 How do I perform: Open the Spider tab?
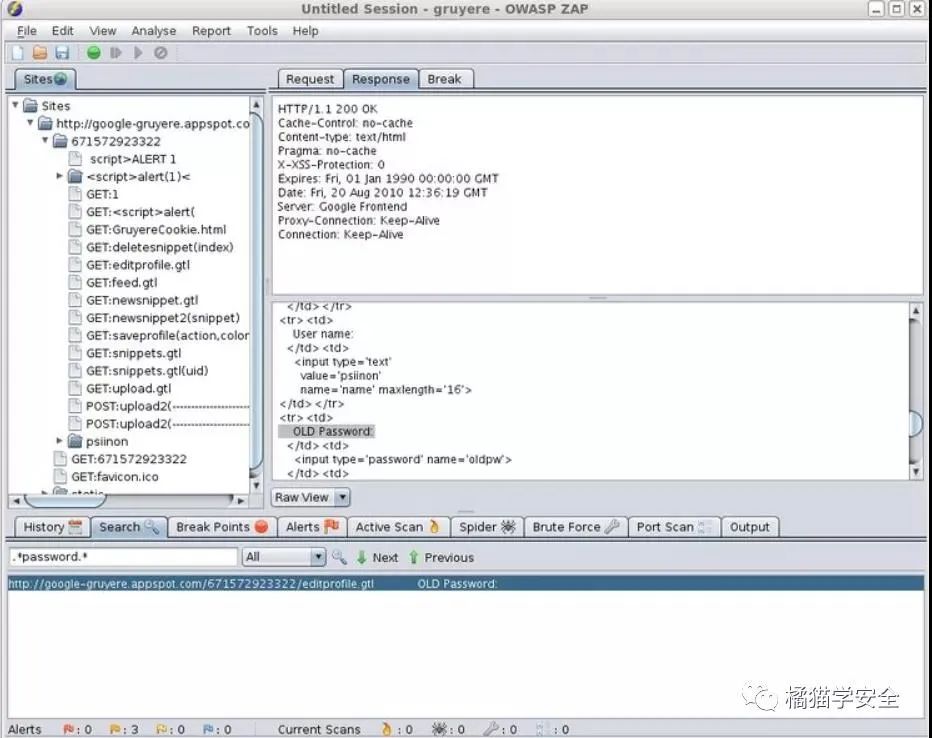coord(487,527)
